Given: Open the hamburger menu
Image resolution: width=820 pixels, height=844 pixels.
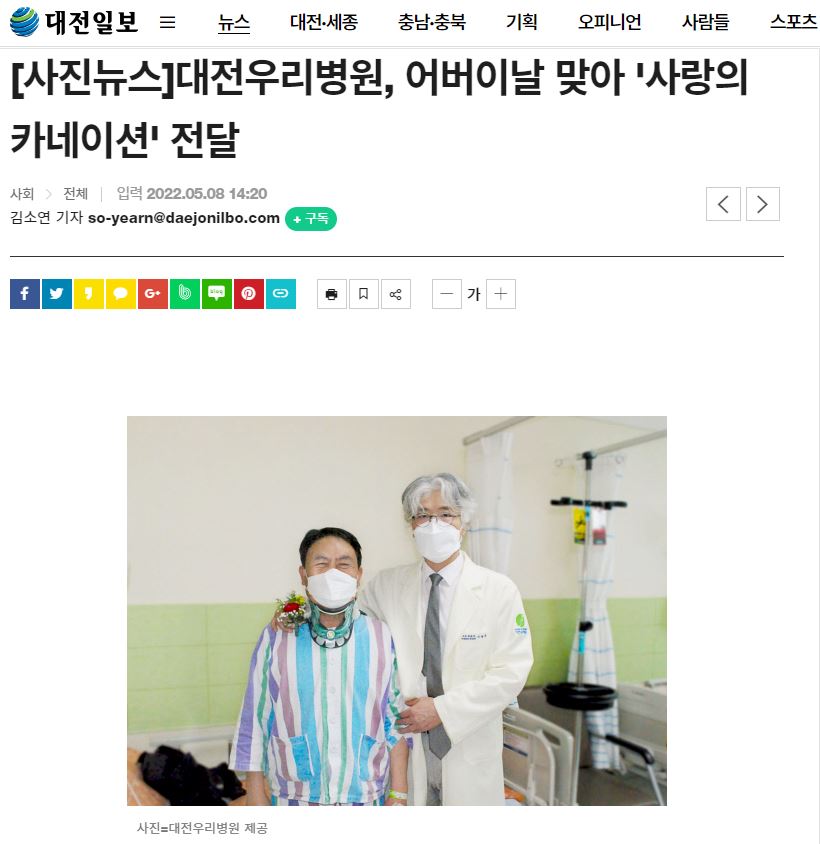Looking at the screenshot, I should [167, 22].
